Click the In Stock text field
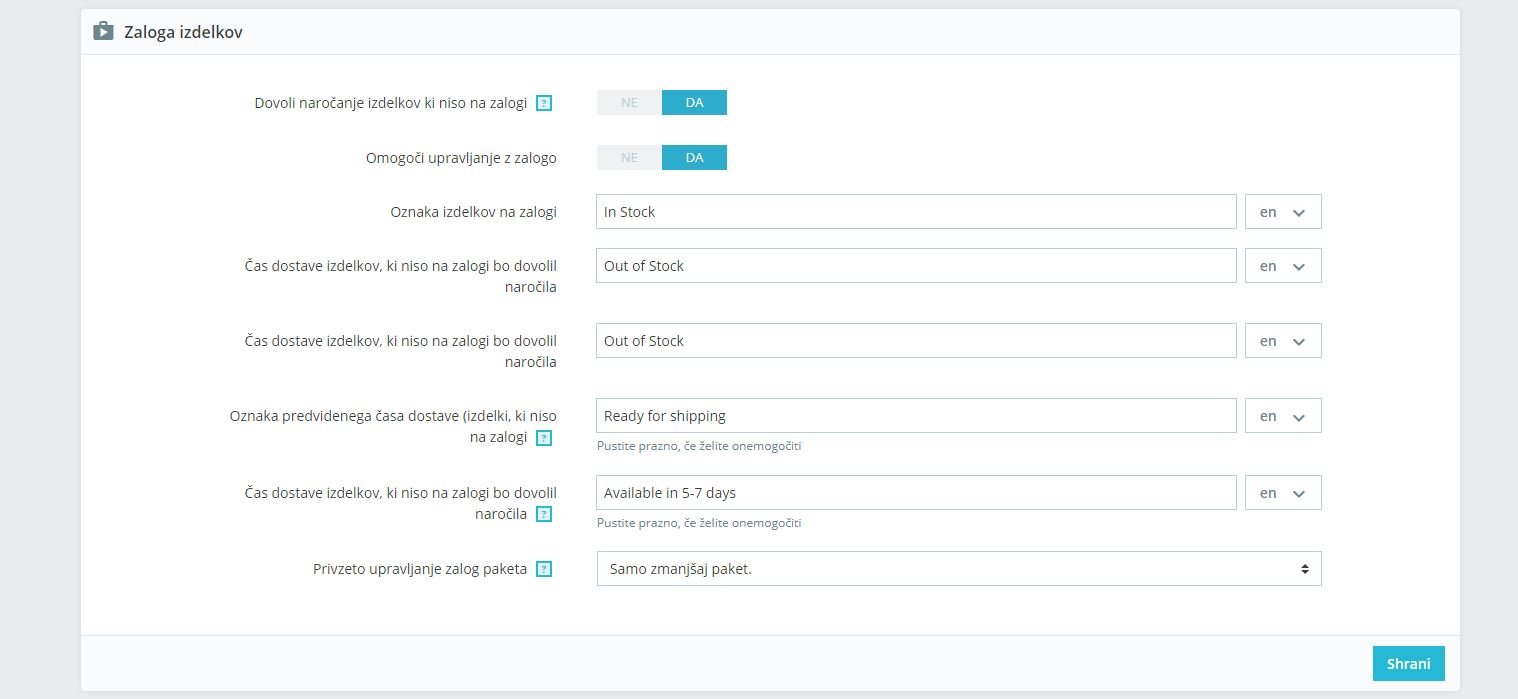Viewport: 1518px width, 699px height. coord(915,212)
